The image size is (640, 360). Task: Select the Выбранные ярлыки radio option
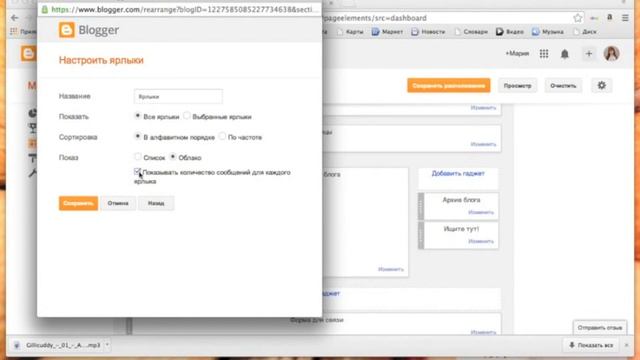click(x=187, y=116)
